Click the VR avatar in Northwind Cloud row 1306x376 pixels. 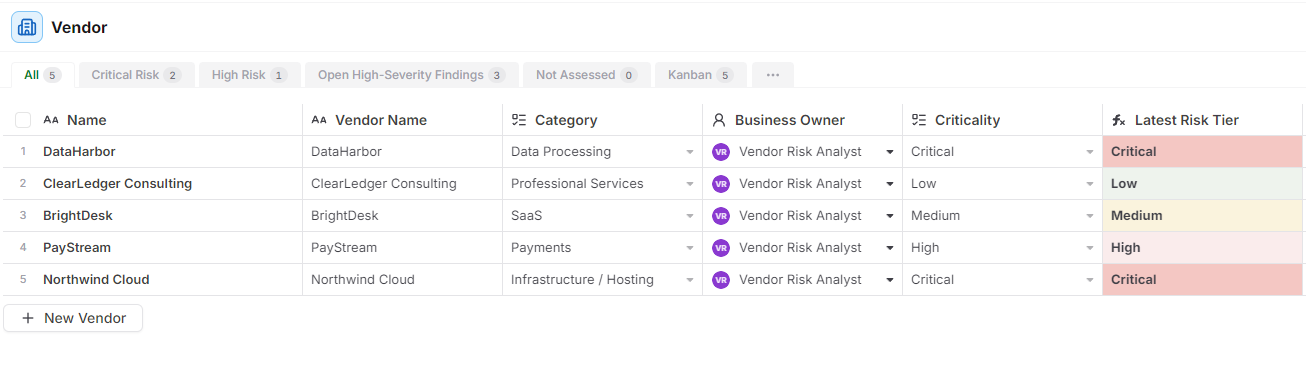pyautogui.click(x=721, y=280)
